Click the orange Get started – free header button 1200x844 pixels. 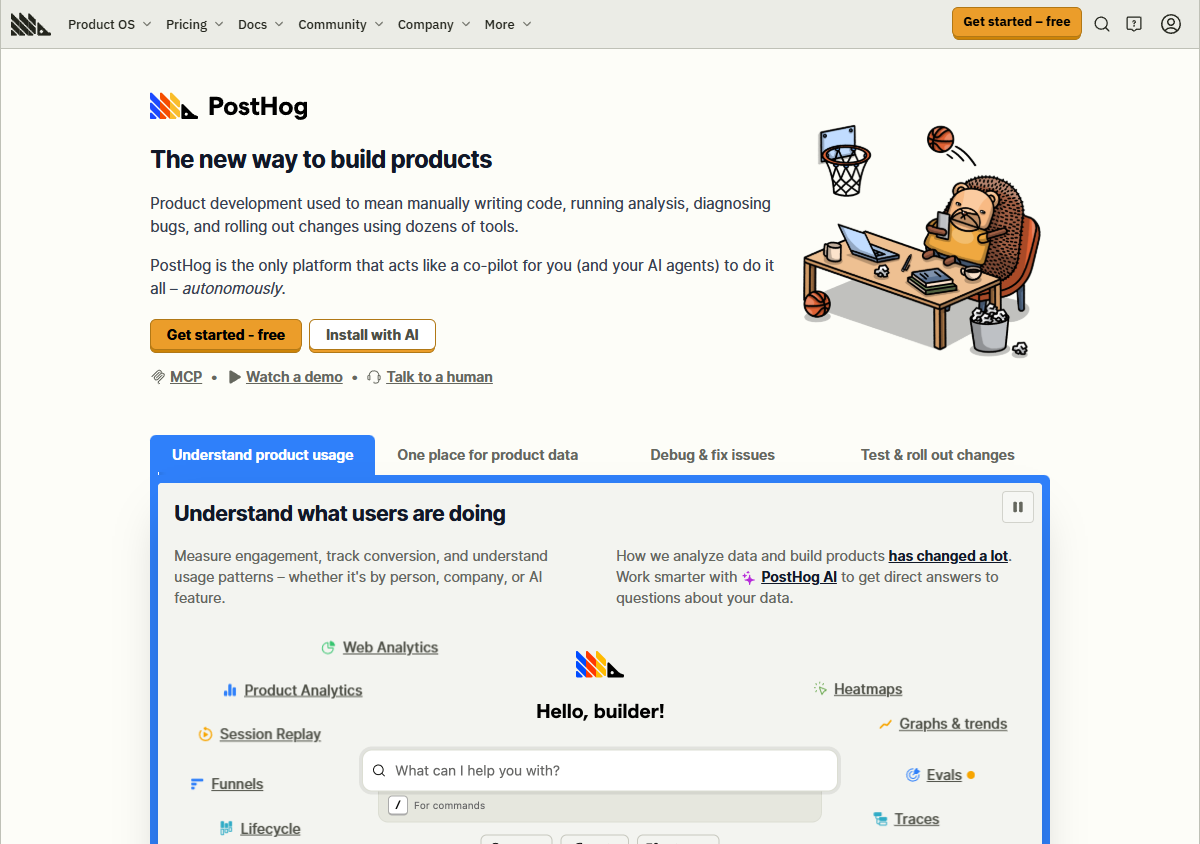coord(1016,22)
